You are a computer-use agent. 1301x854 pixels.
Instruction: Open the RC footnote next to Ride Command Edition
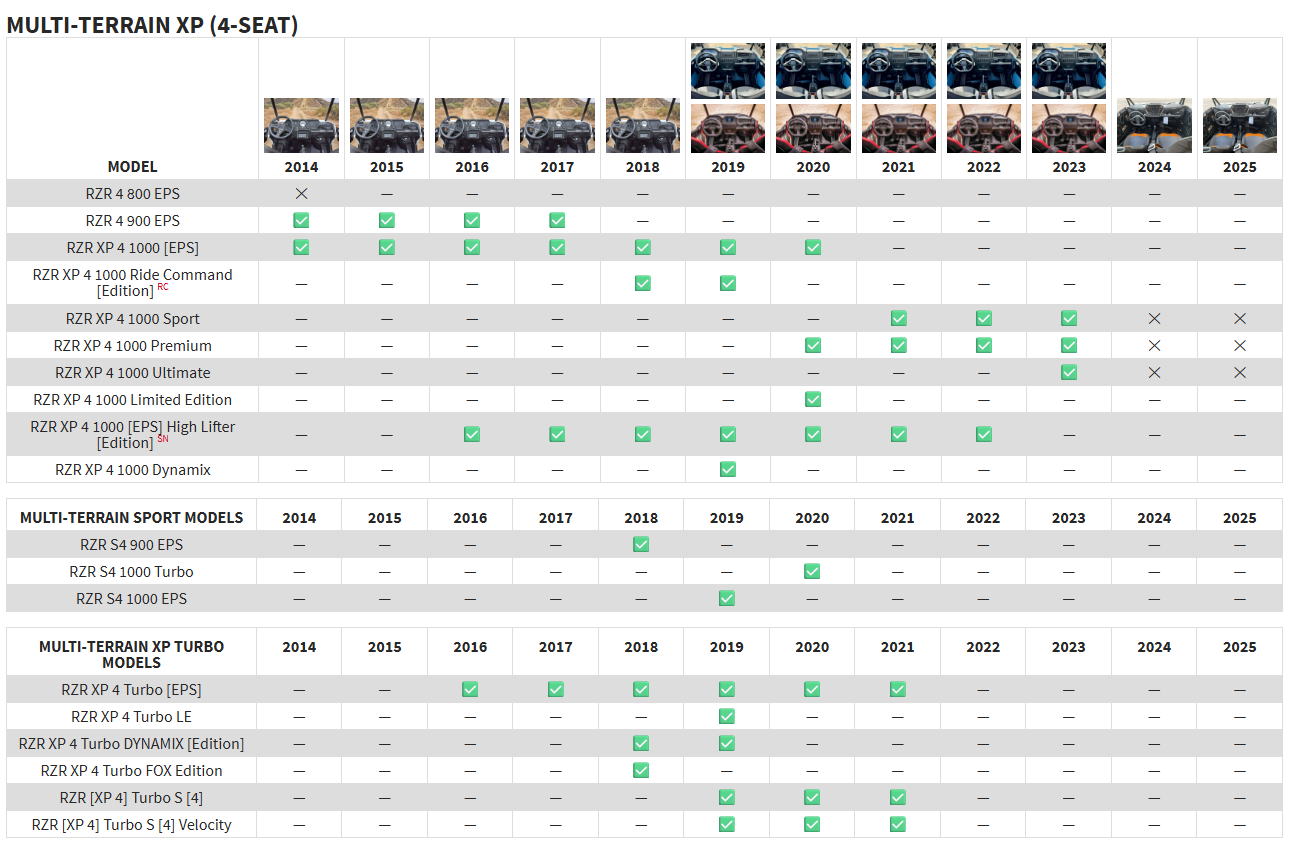(x=163, y=287)
